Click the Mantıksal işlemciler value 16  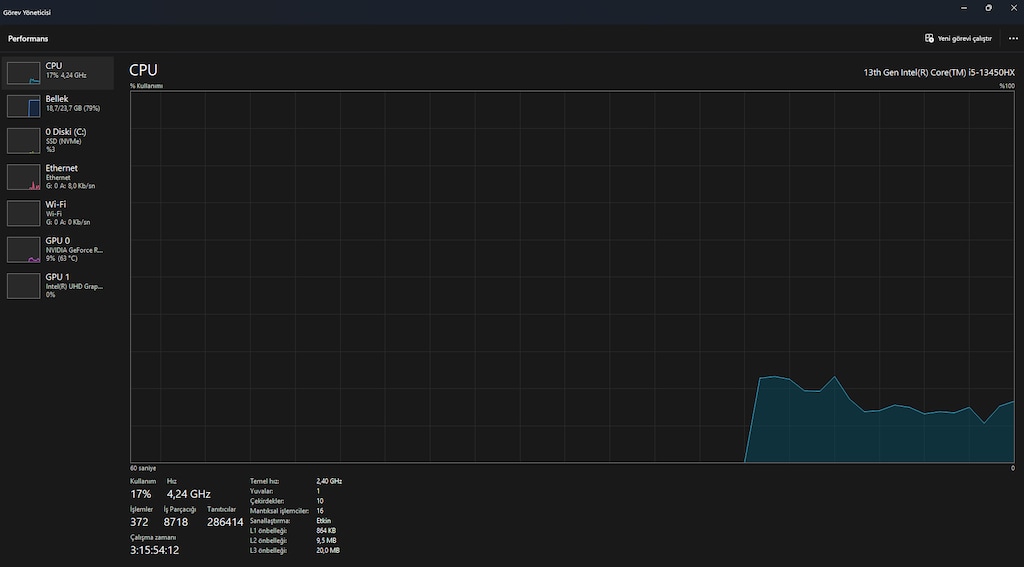[x=320, y=511]
